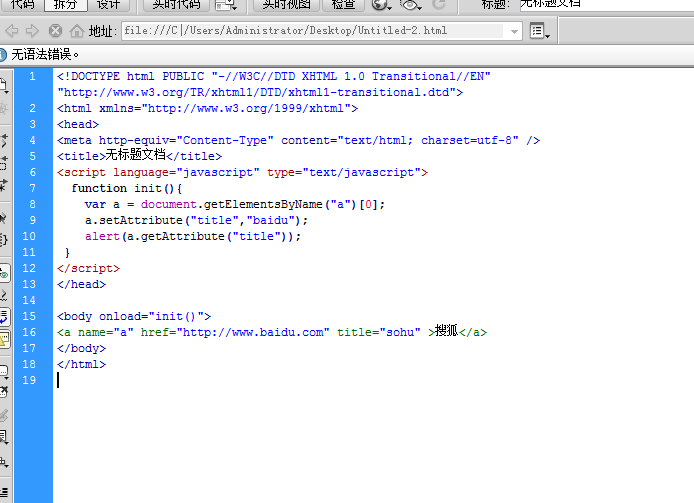The image size is (694, 503).
Task: Click line number 16 in the gutter
Action: pos(29,332)
